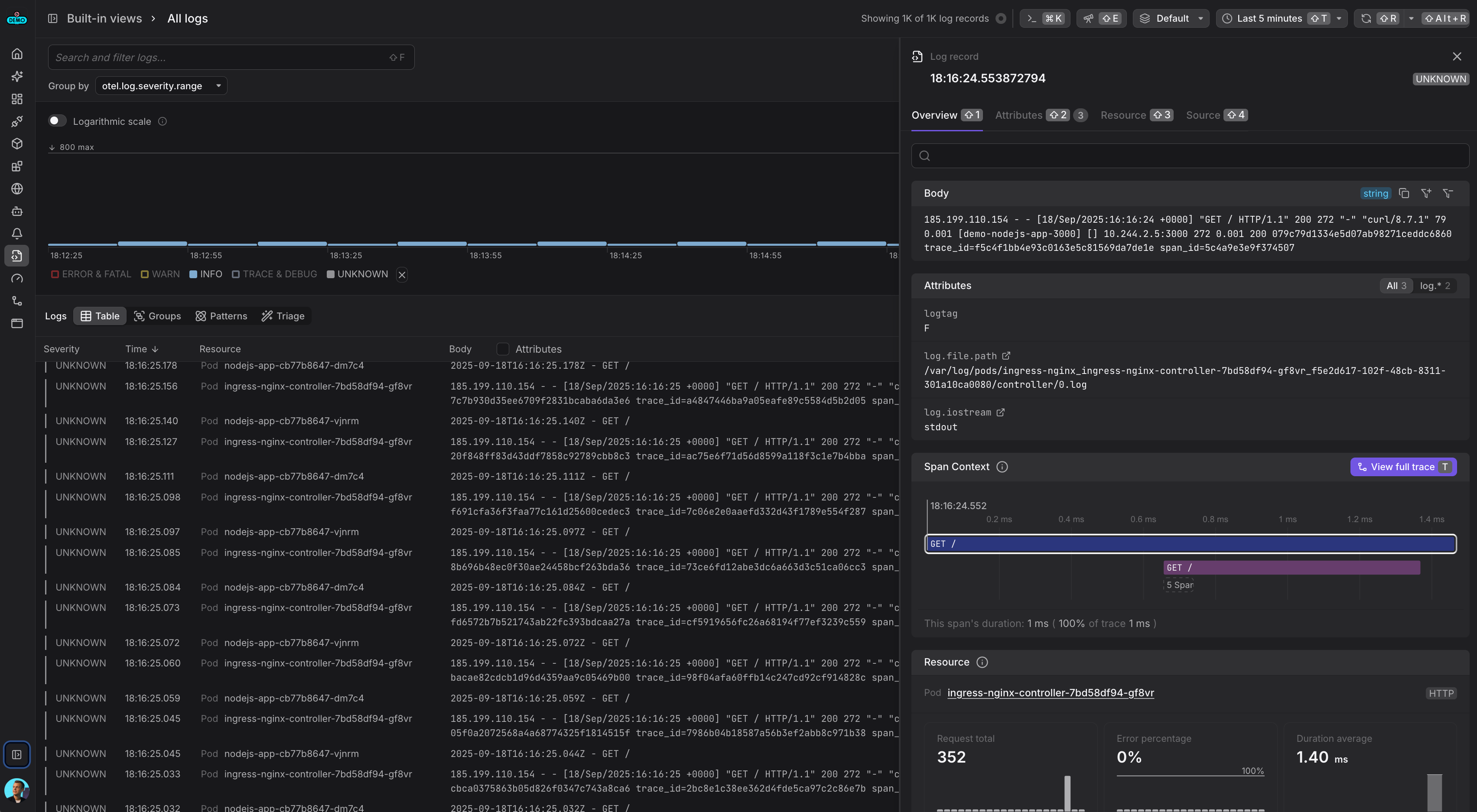Expand the time range dropdown arrow
The image size is (1477, 812).
click(x=1339, y=18)
